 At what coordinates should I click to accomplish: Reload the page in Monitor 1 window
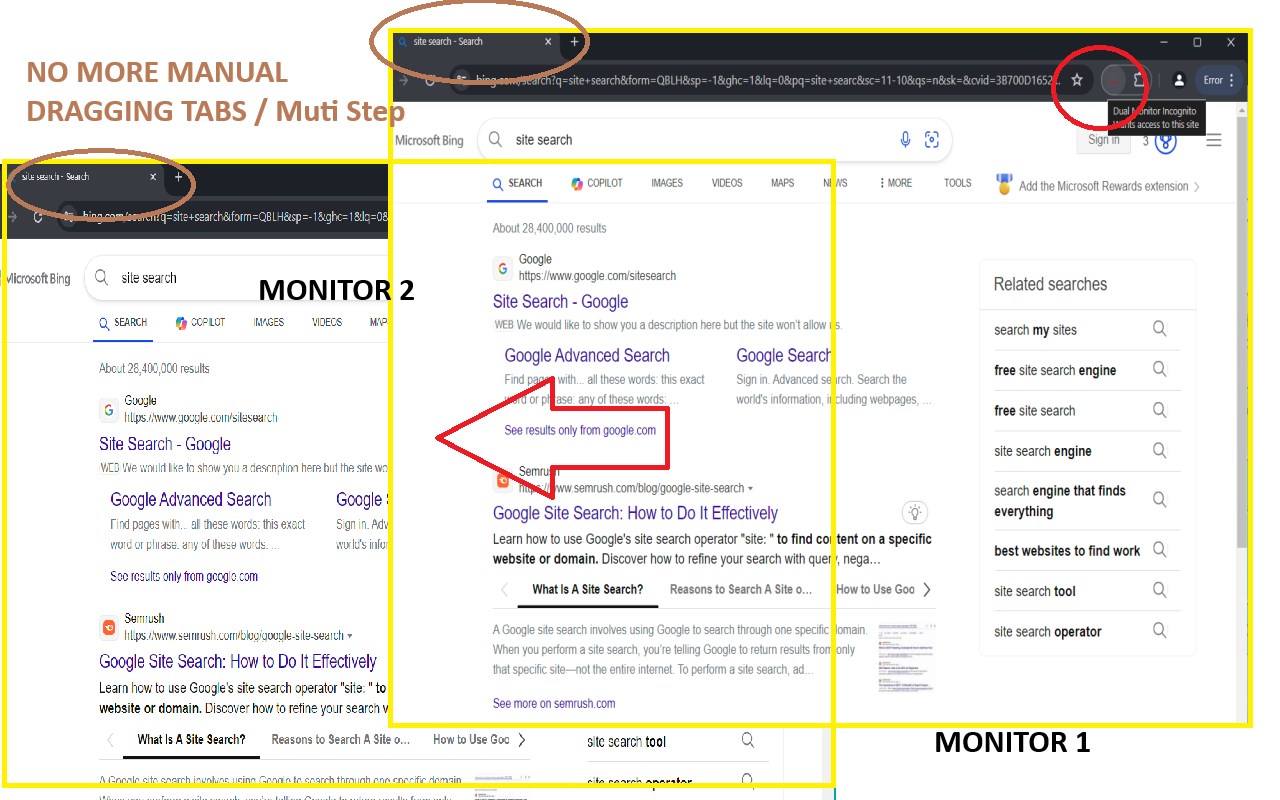tap(430, 80)
